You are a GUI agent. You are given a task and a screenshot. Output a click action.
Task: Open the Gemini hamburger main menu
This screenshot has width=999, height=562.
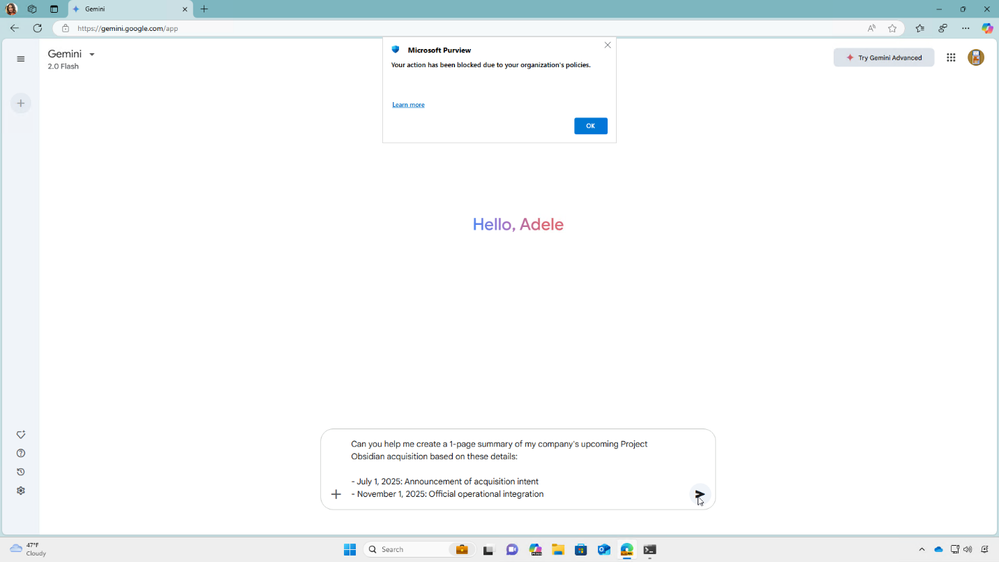[x=21, y=59]
